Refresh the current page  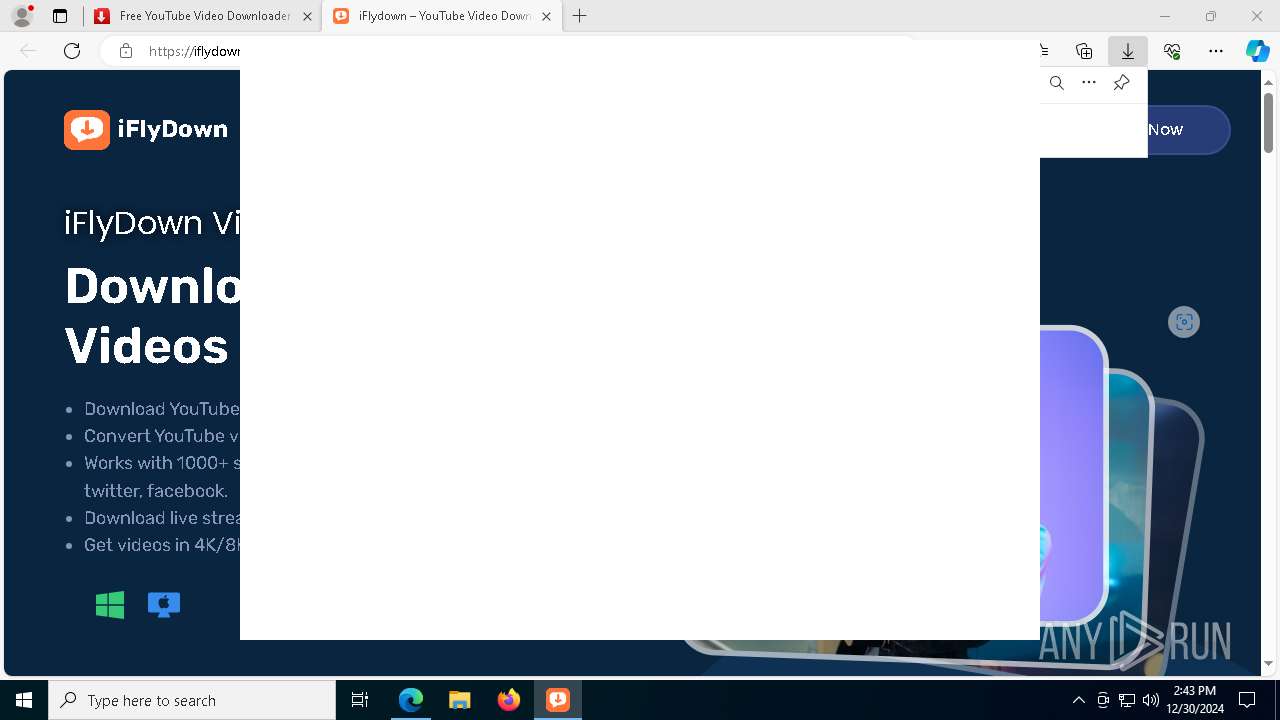click(x=72, y=51)
